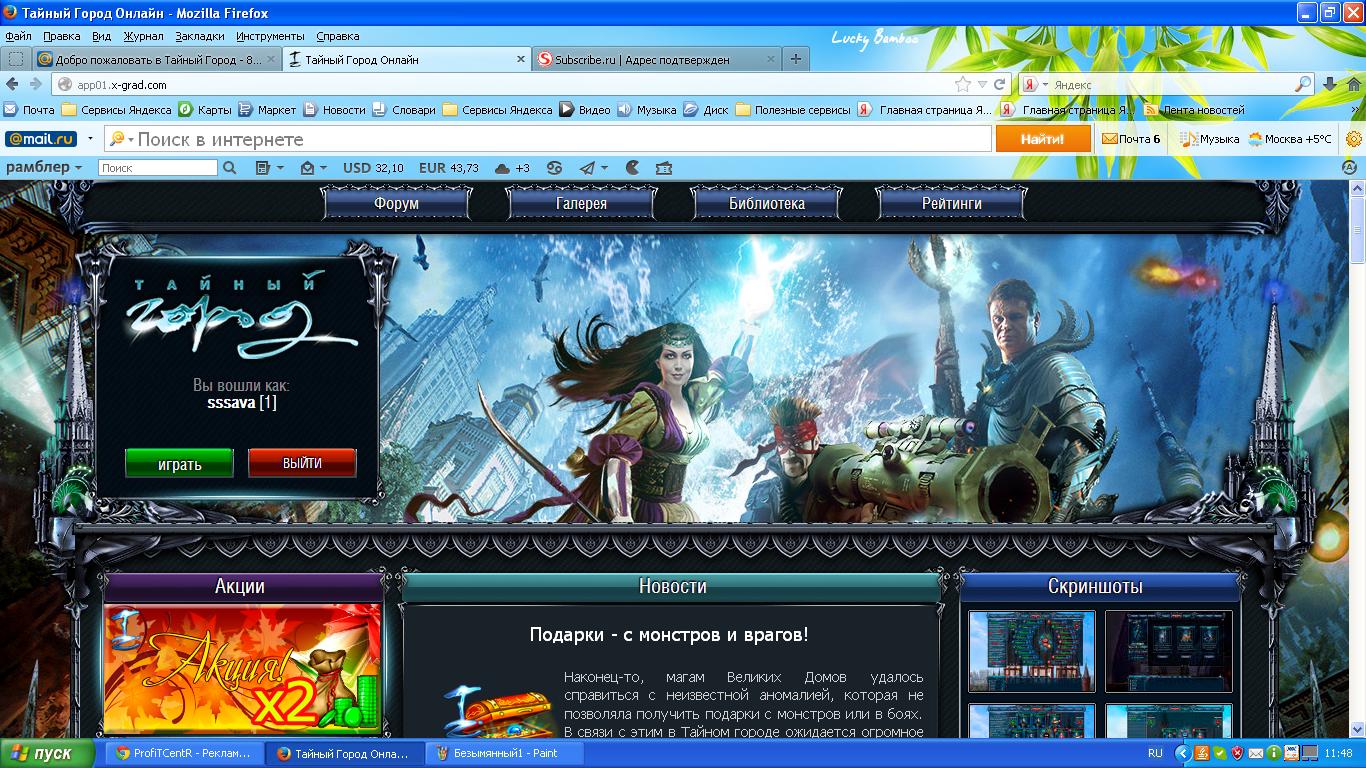Expand the URL bar history dropdown arrow
The width and height of the screenshot is (1366, 768).
coord(983,85)
